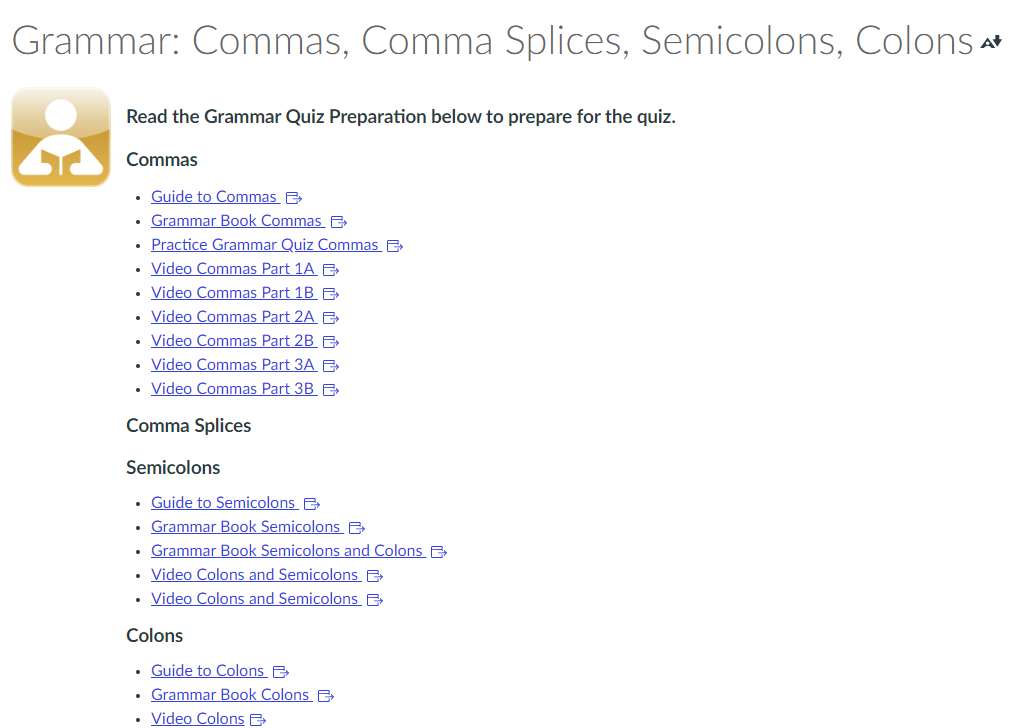
Task: Open the Guide to Colons link
Action: click(207, 670)
